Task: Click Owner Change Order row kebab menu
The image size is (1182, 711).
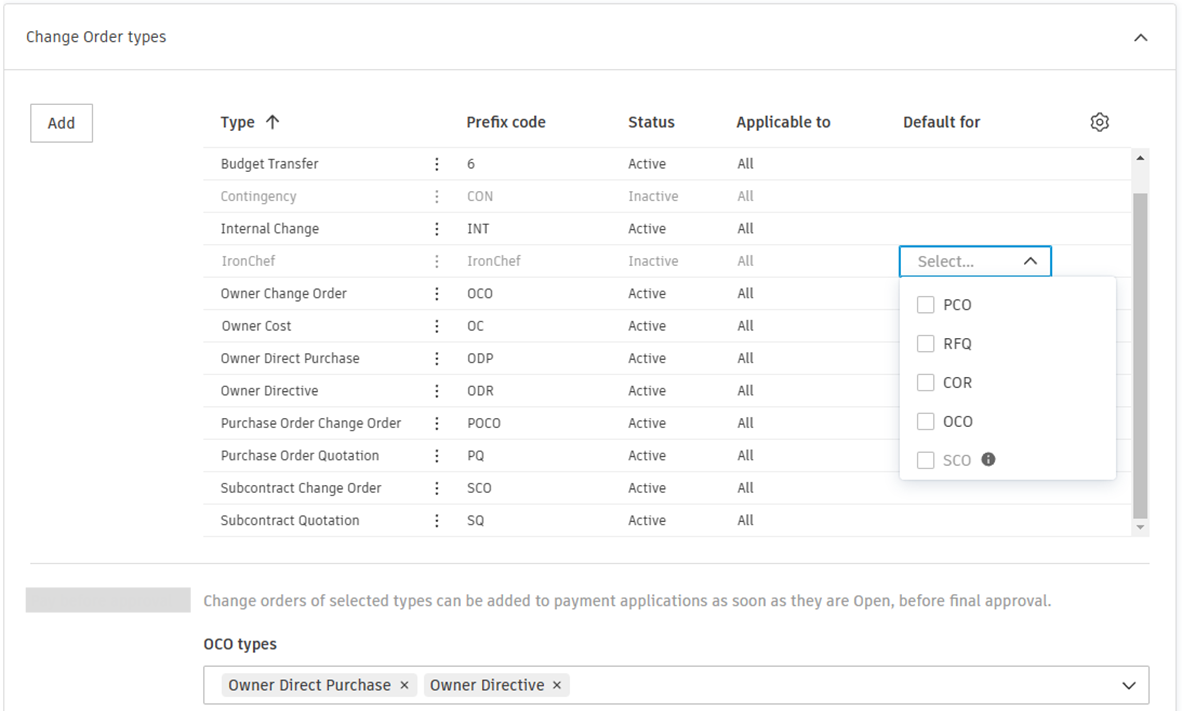Action: click(x=437, y=294)
